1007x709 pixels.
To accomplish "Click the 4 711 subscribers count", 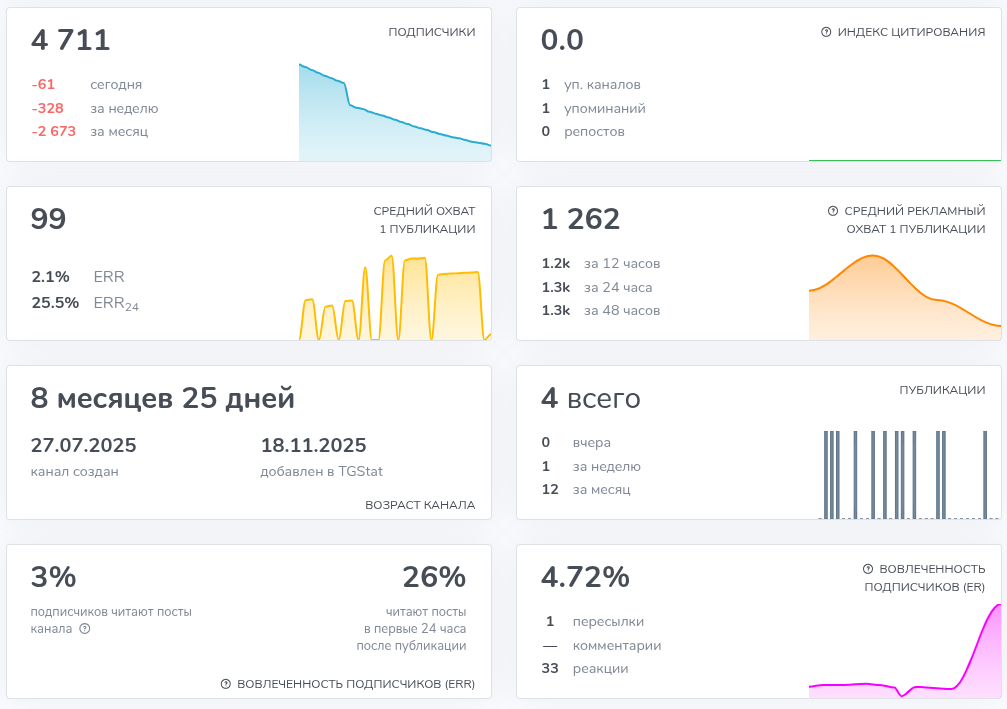I will tap(71, 41).
